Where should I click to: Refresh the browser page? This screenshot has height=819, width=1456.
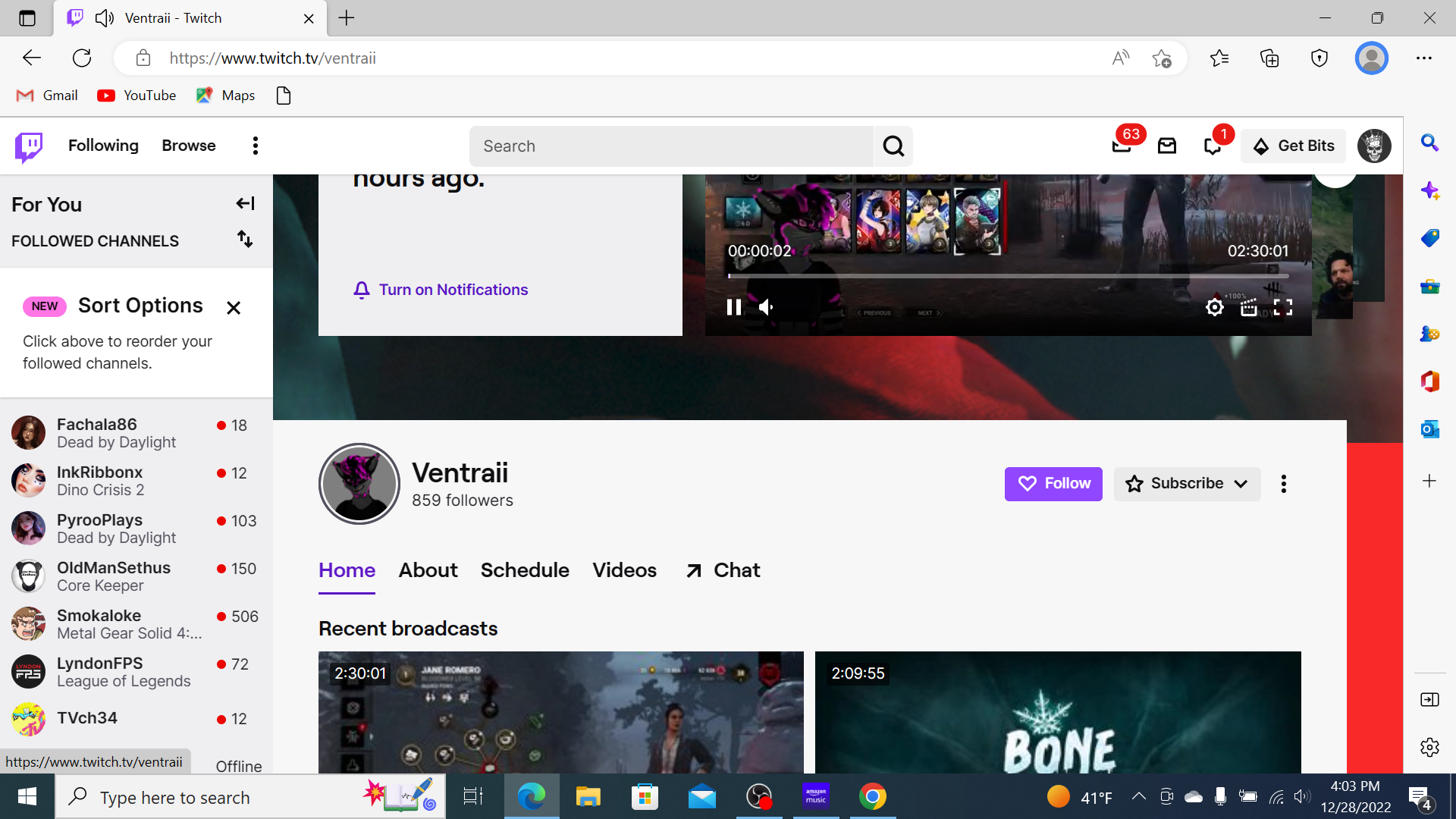pyautogui.click(x=82, y=58)
